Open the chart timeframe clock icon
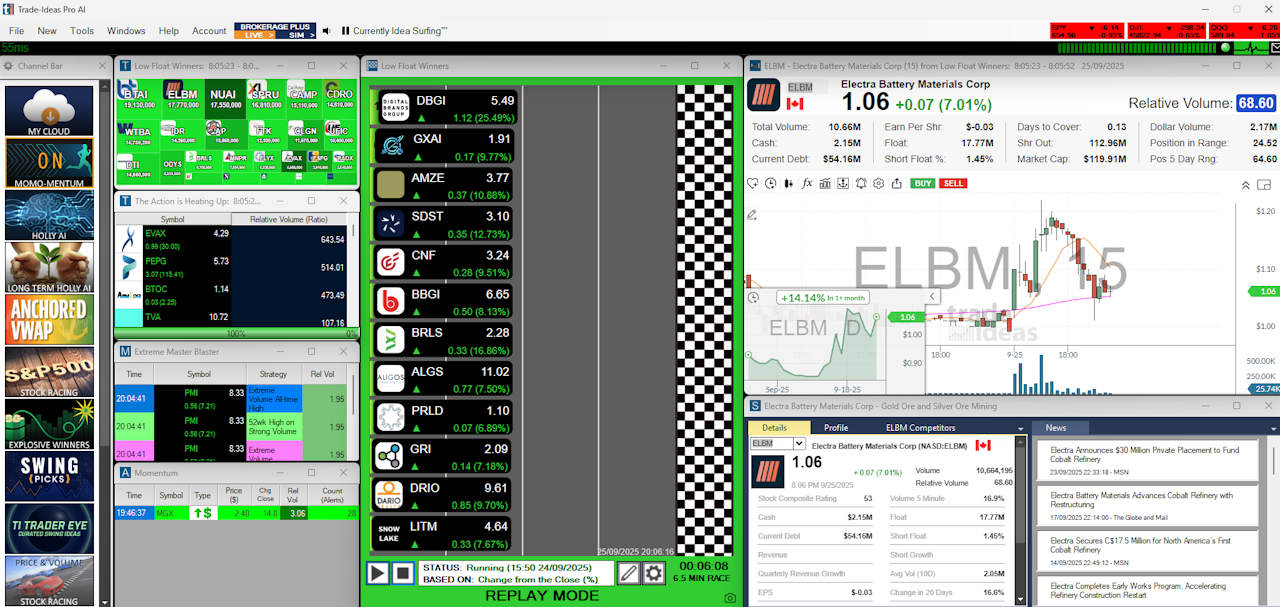This screenshot has width=1280, height=607. pyautogui.click(x=771, y=183)
